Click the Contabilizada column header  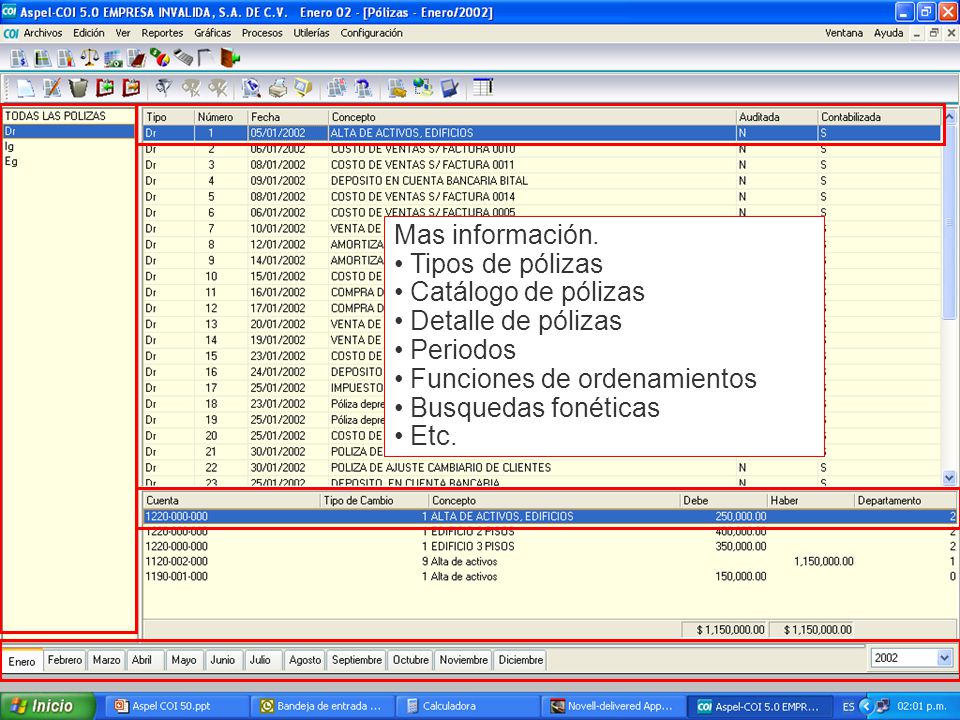(879, 117)
